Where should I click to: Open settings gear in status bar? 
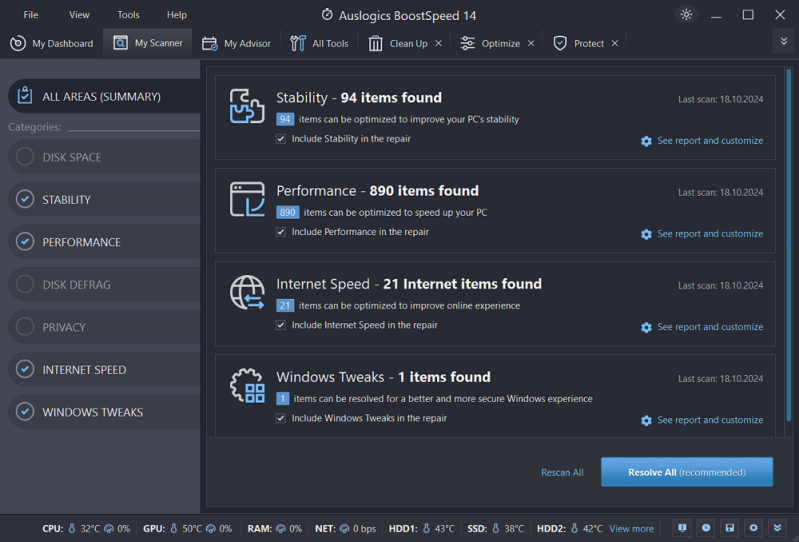754,528
